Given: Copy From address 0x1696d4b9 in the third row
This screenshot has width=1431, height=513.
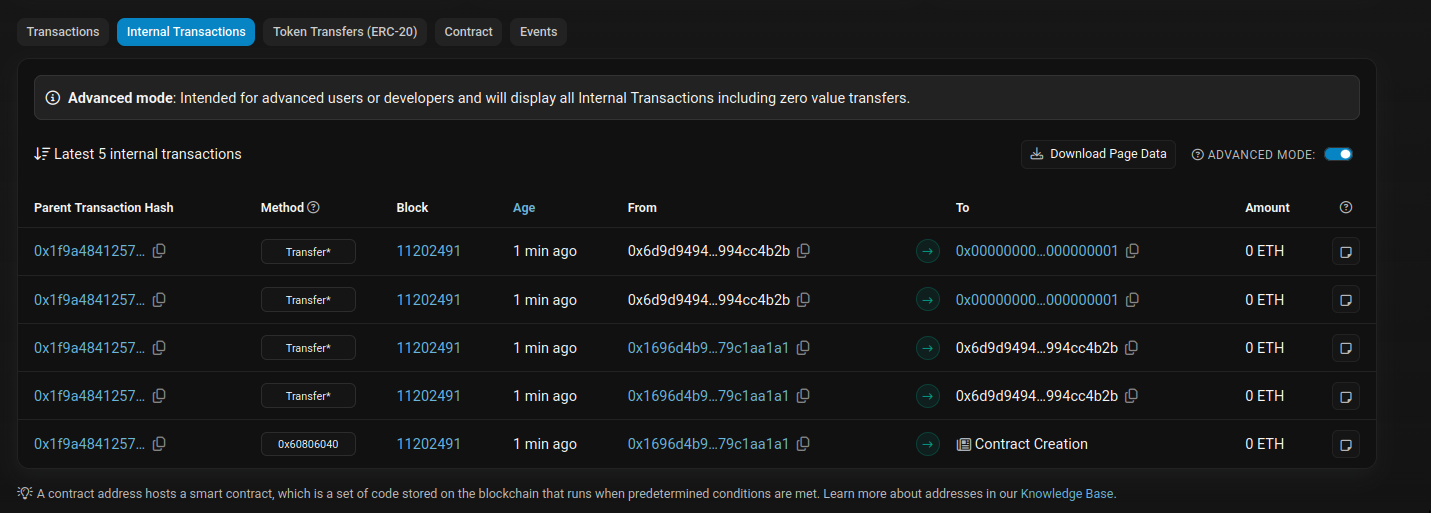Looking at the screenshot, I should (x=803, y=348).
